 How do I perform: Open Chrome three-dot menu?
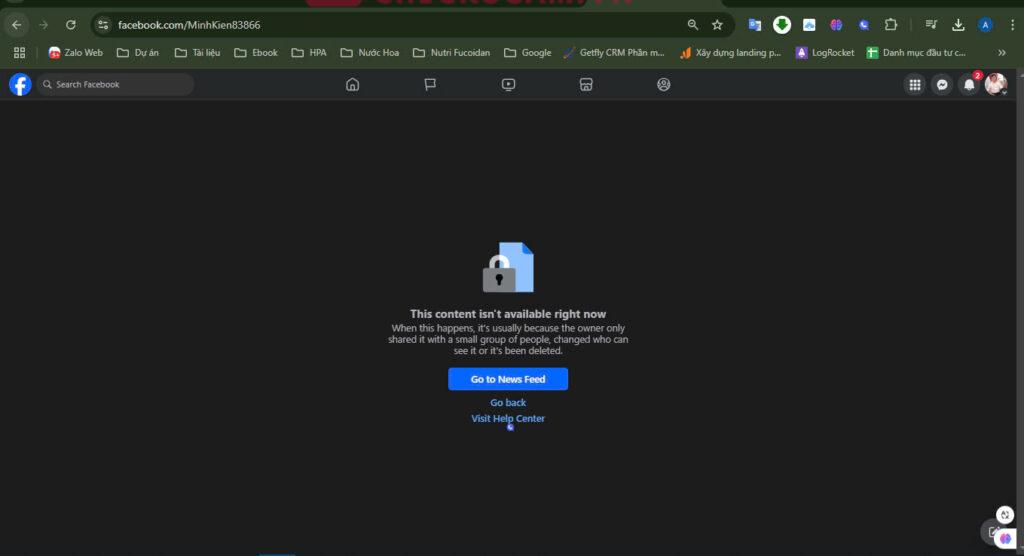pyautogui.click(x=1008, y=25)
